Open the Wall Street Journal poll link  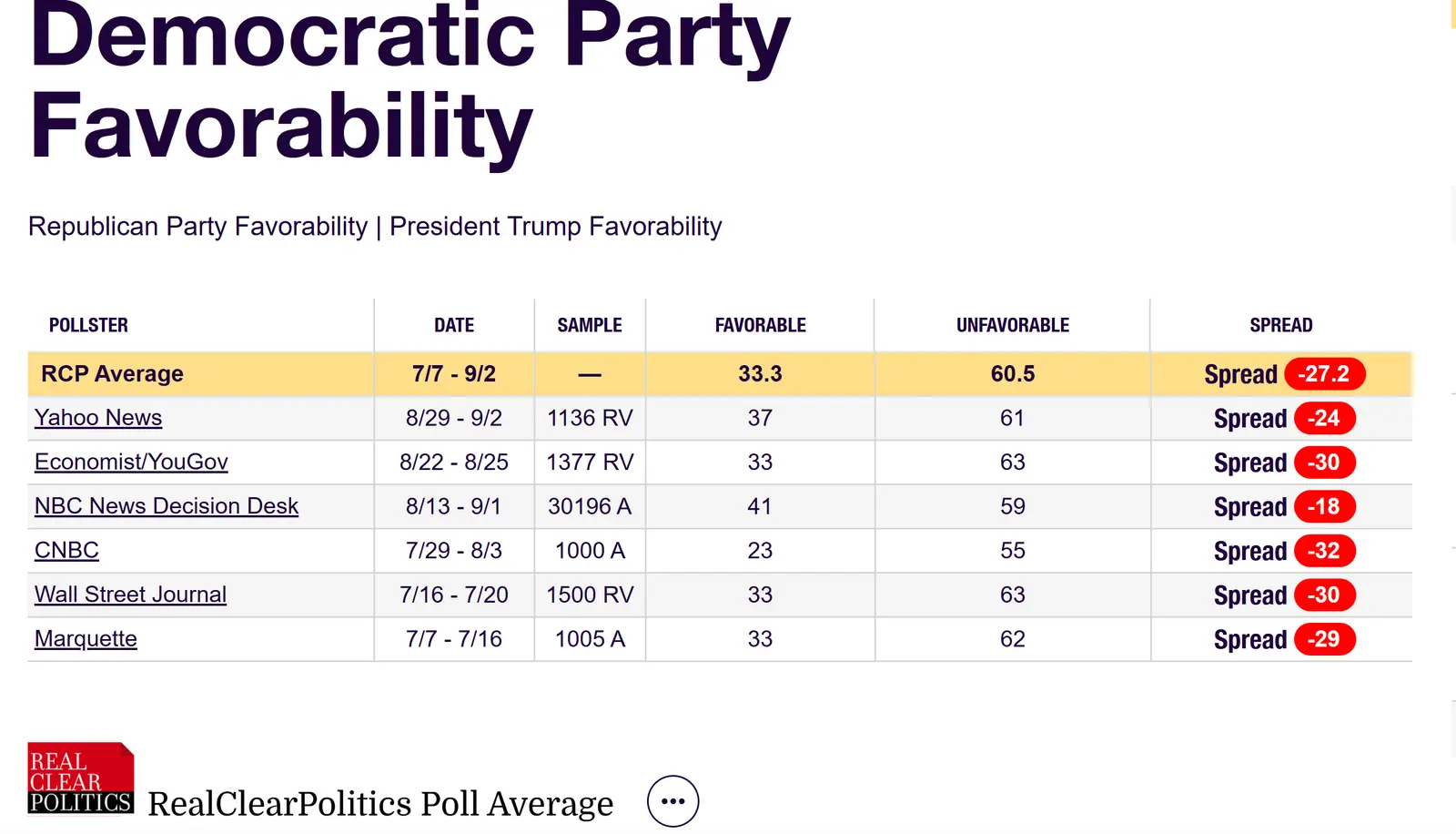tap(130, 595)
